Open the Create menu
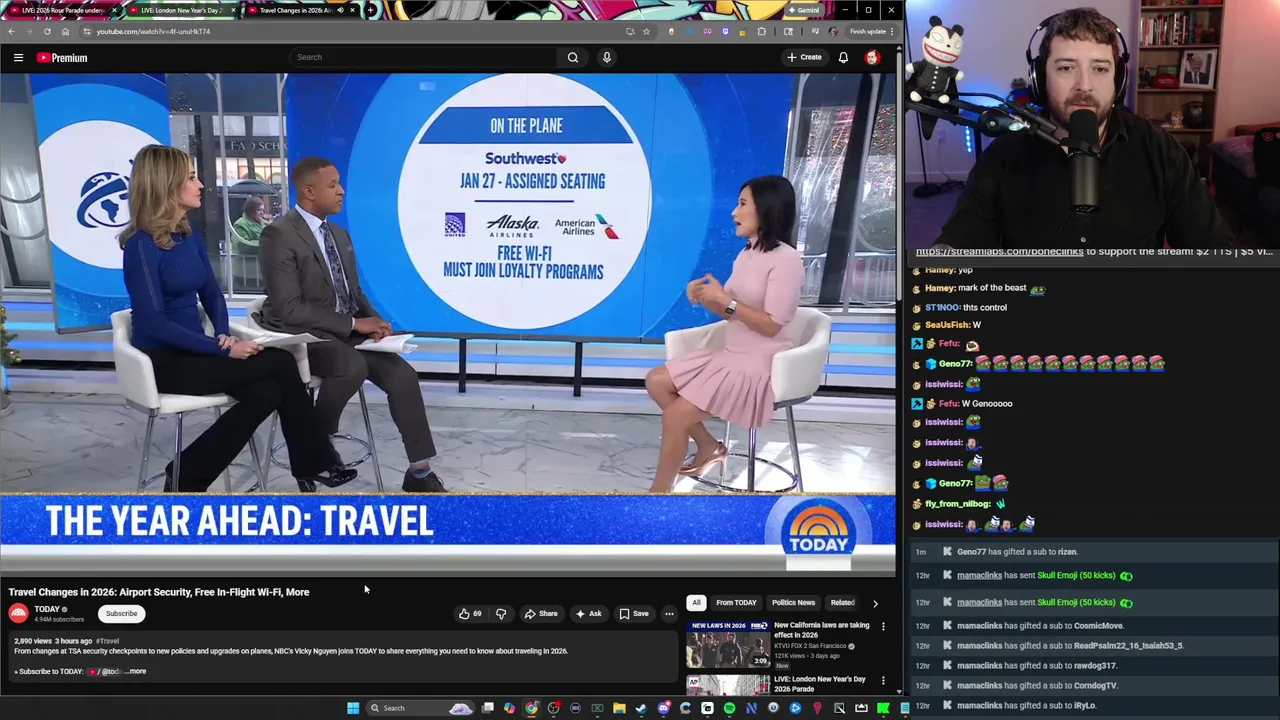Screen dimensions: 1280x720 [804, 57]
